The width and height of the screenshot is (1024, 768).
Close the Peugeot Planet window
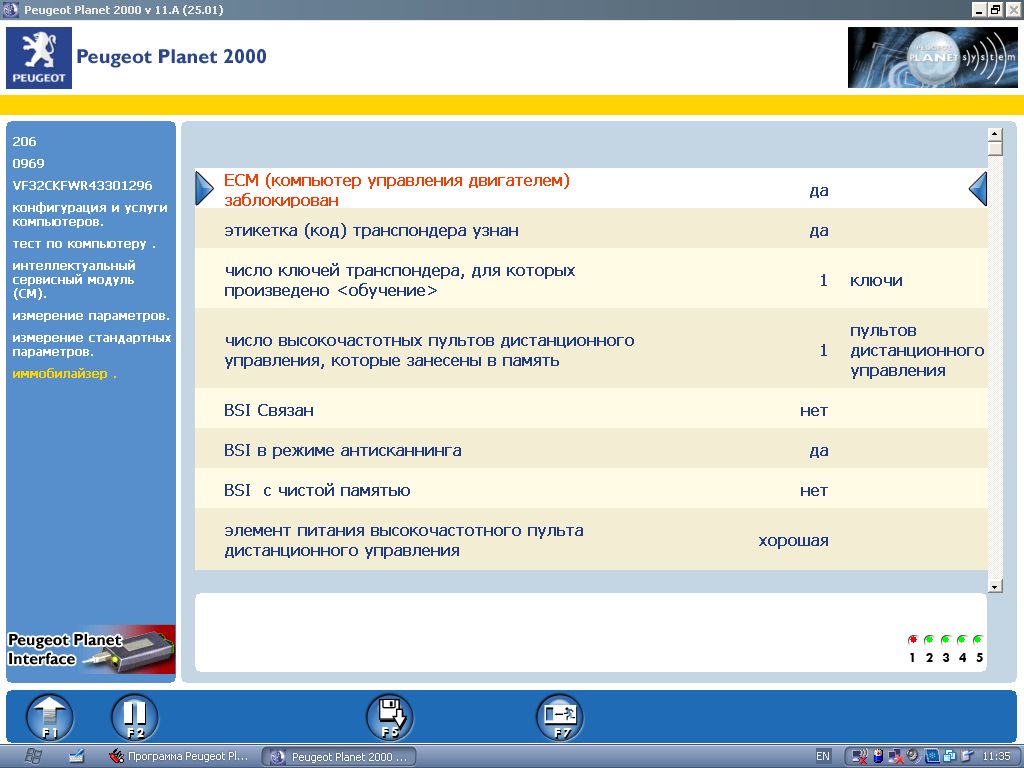tap(1012, 10)
